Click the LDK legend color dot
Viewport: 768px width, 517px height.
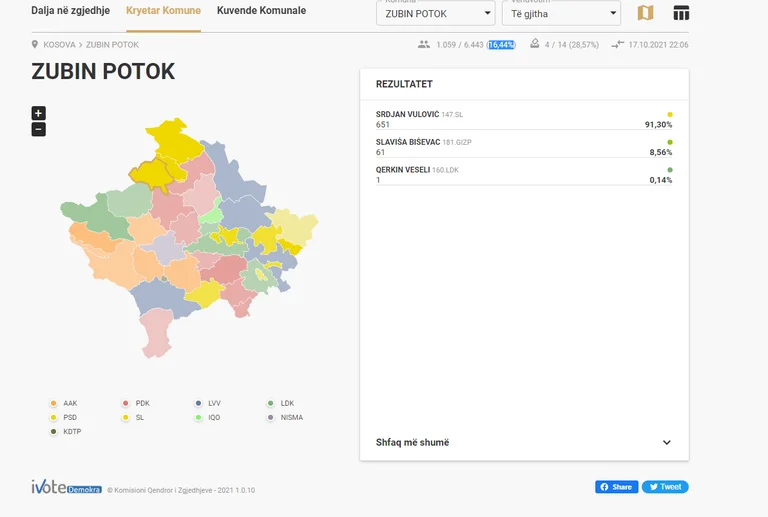pos(270,403)
